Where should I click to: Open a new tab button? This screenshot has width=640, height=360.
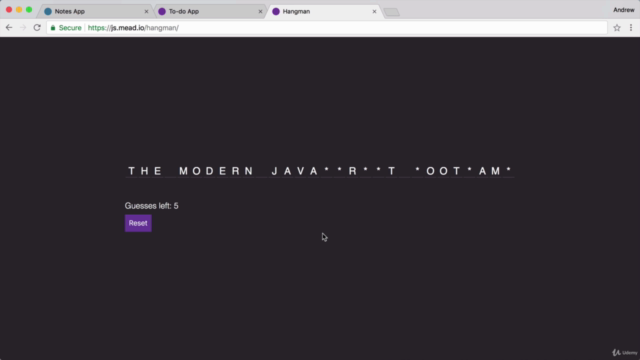(x=392, y=12)
